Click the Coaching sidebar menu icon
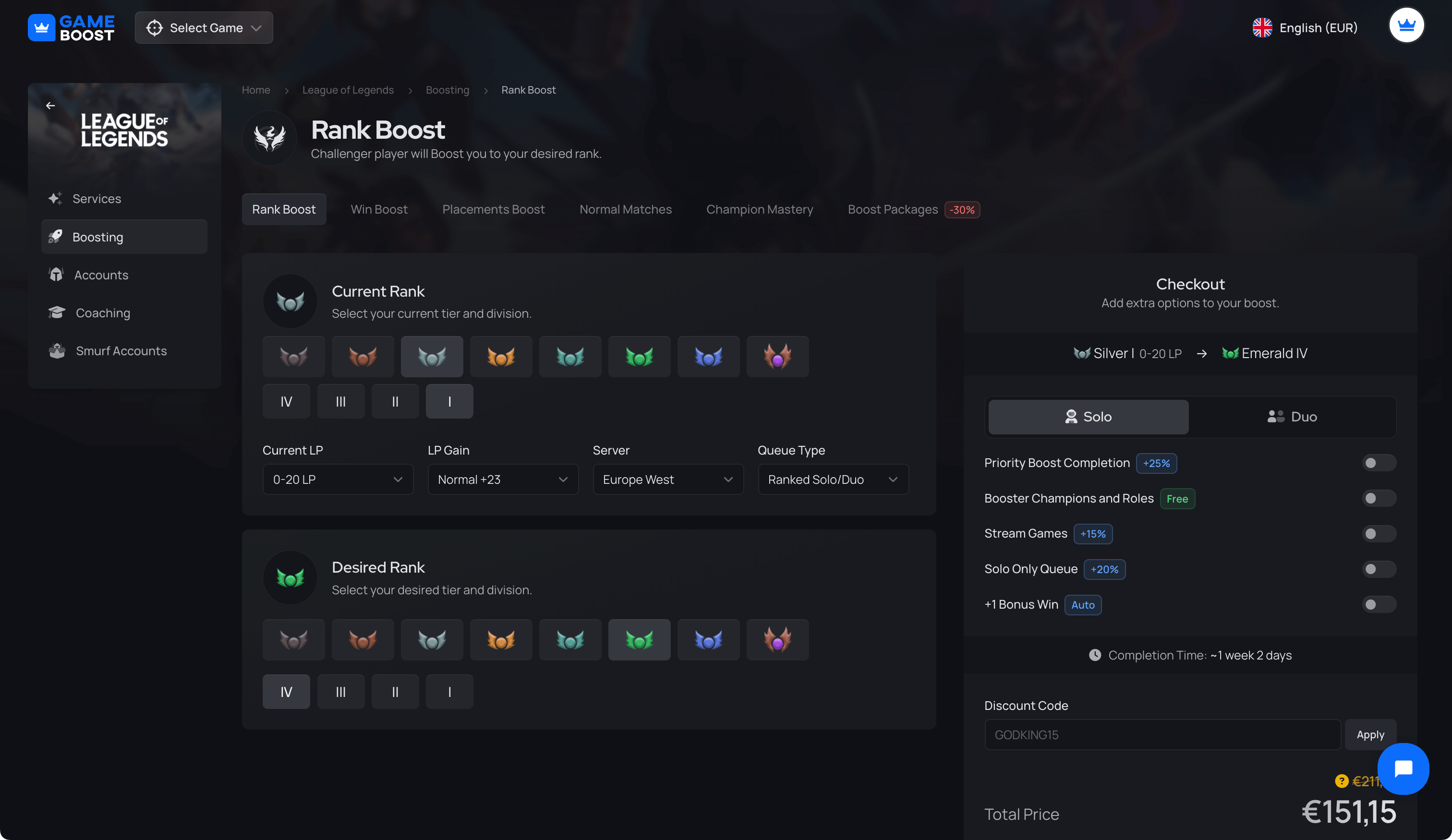The width and height of the screenshot is (1452, 840). pyautogui.click(x=56, y=312)
